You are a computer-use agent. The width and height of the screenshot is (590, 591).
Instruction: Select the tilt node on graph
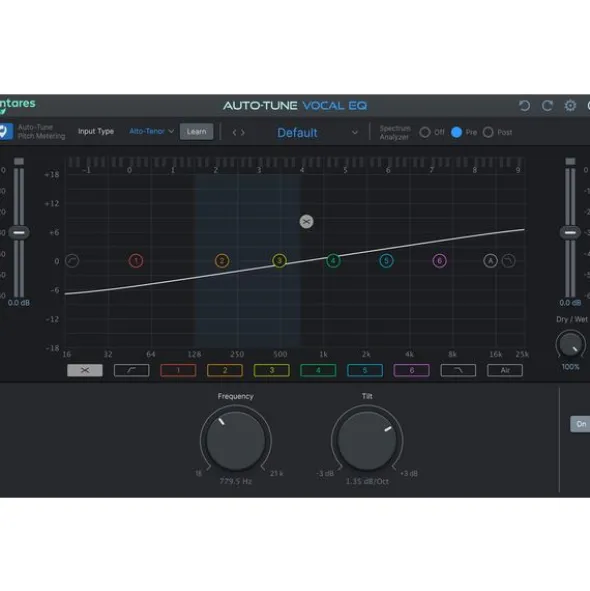pos(306,222)
